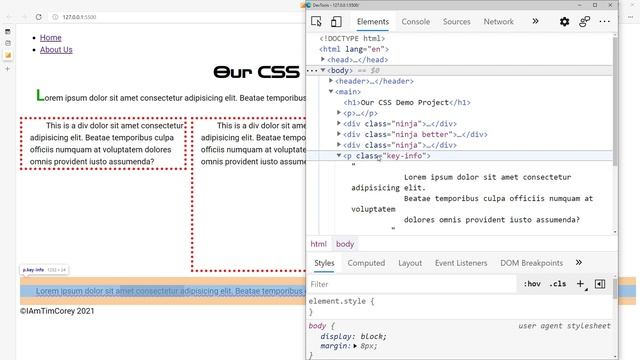
Task: Select the Styles pane tab
Action: (324, 263)
